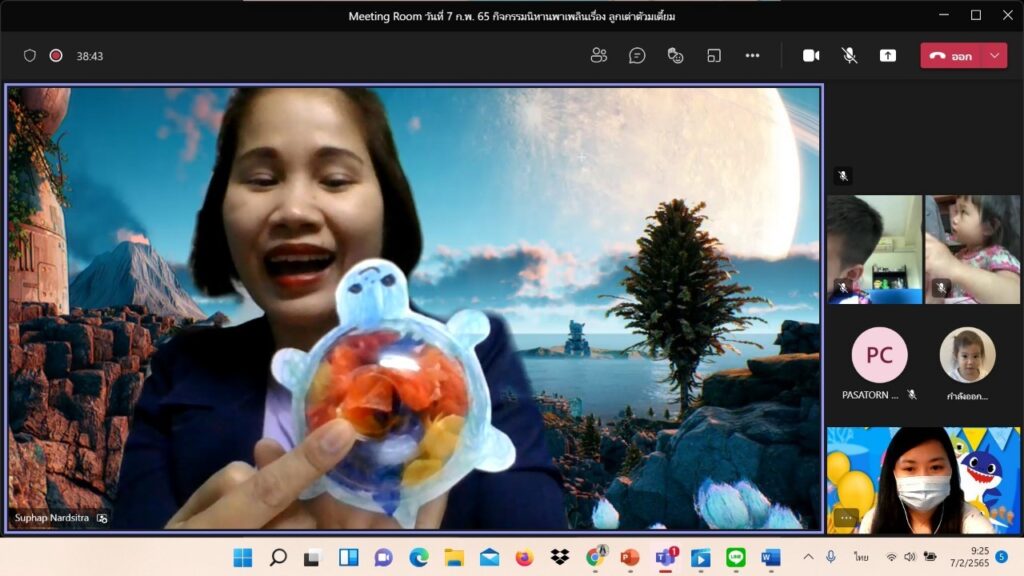Image resolution: width=1024 pixels, height=576 pixels.
Task: Open the reactions and raise hand menu
Action: tap(676, 56)
